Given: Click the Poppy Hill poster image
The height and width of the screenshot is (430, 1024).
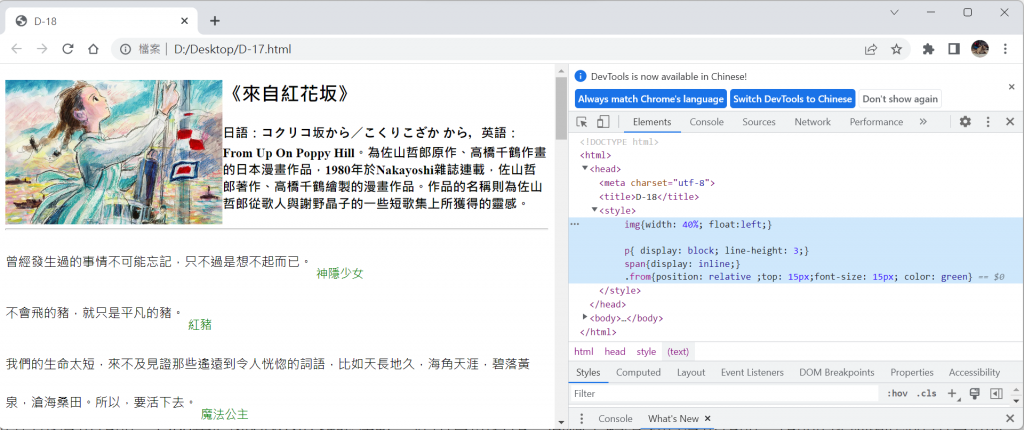Looking at the screenshot, I should pyautogui.click(x=114, y=152).
